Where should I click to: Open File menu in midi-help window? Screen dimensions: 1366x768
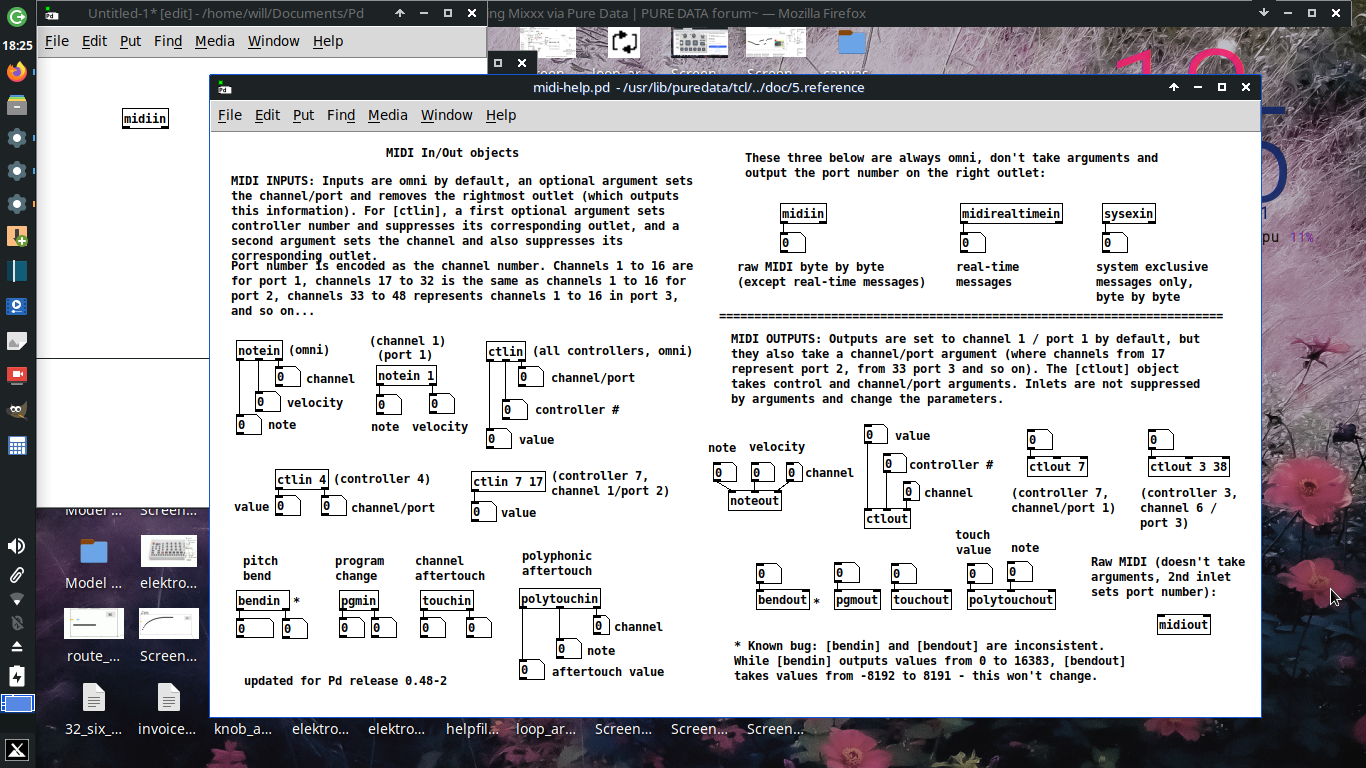[x=230, y=115]
